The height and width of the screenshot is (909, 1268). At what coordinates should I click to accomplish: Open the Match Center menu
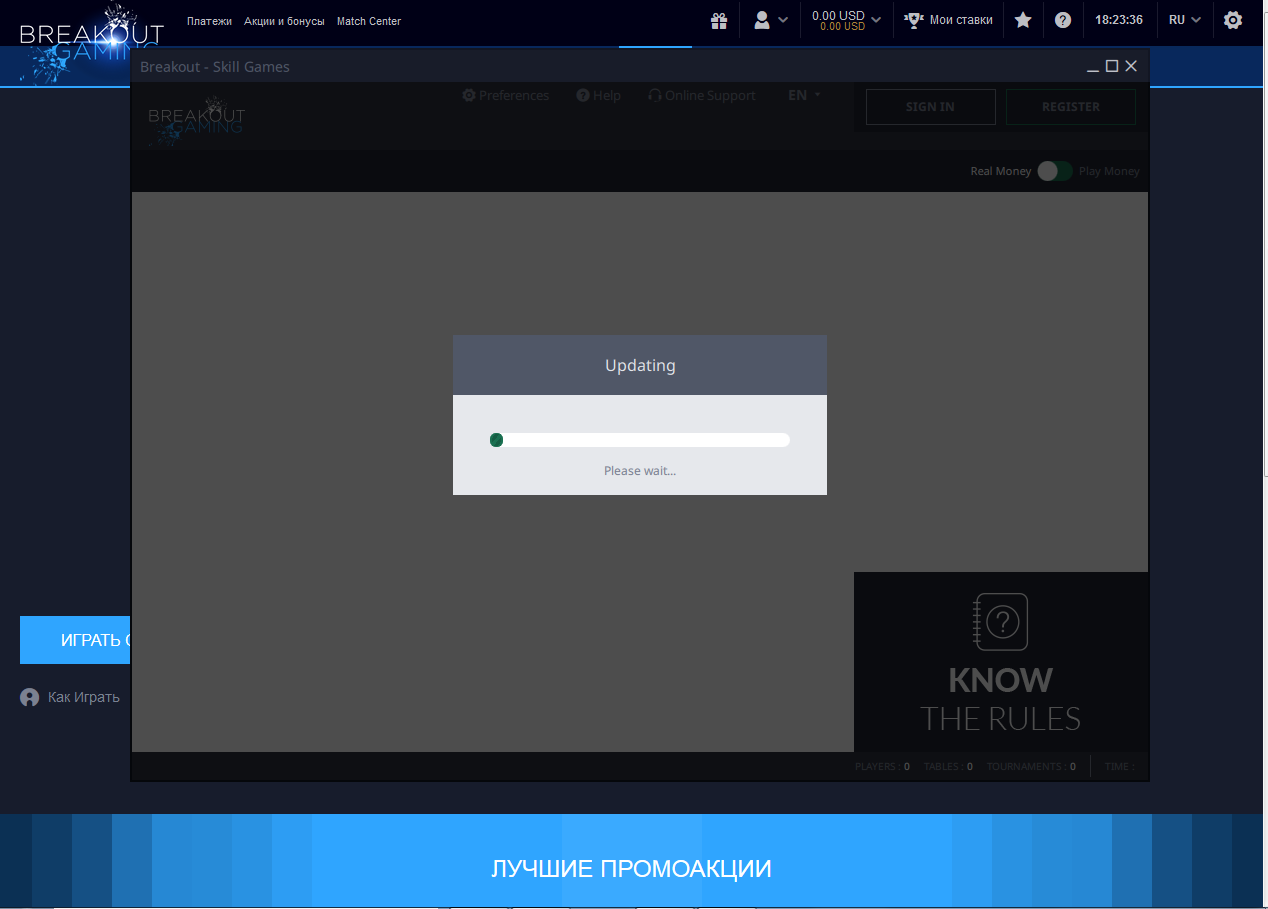point(369,20)
